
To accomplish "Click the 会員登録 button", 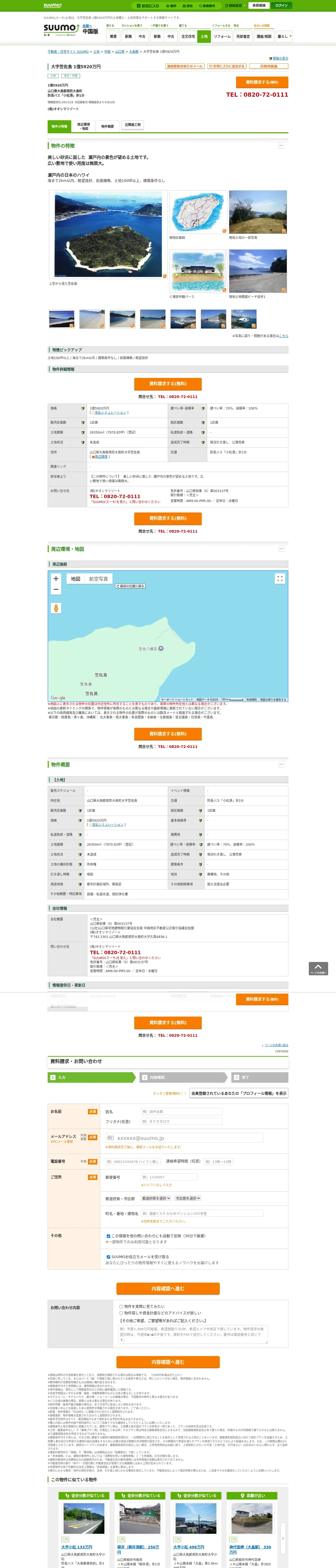I will point(259,5).
